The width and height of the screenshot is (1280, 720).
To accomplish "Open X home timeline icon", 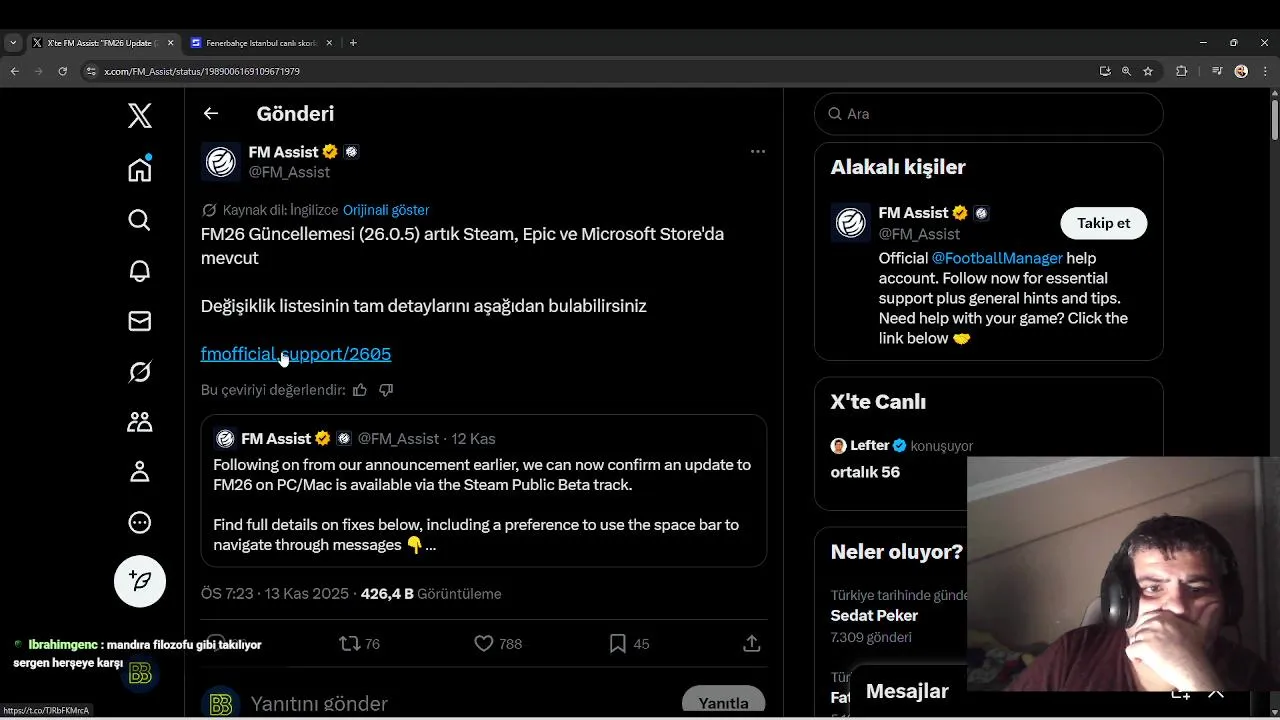I will (x=140, y=169).
